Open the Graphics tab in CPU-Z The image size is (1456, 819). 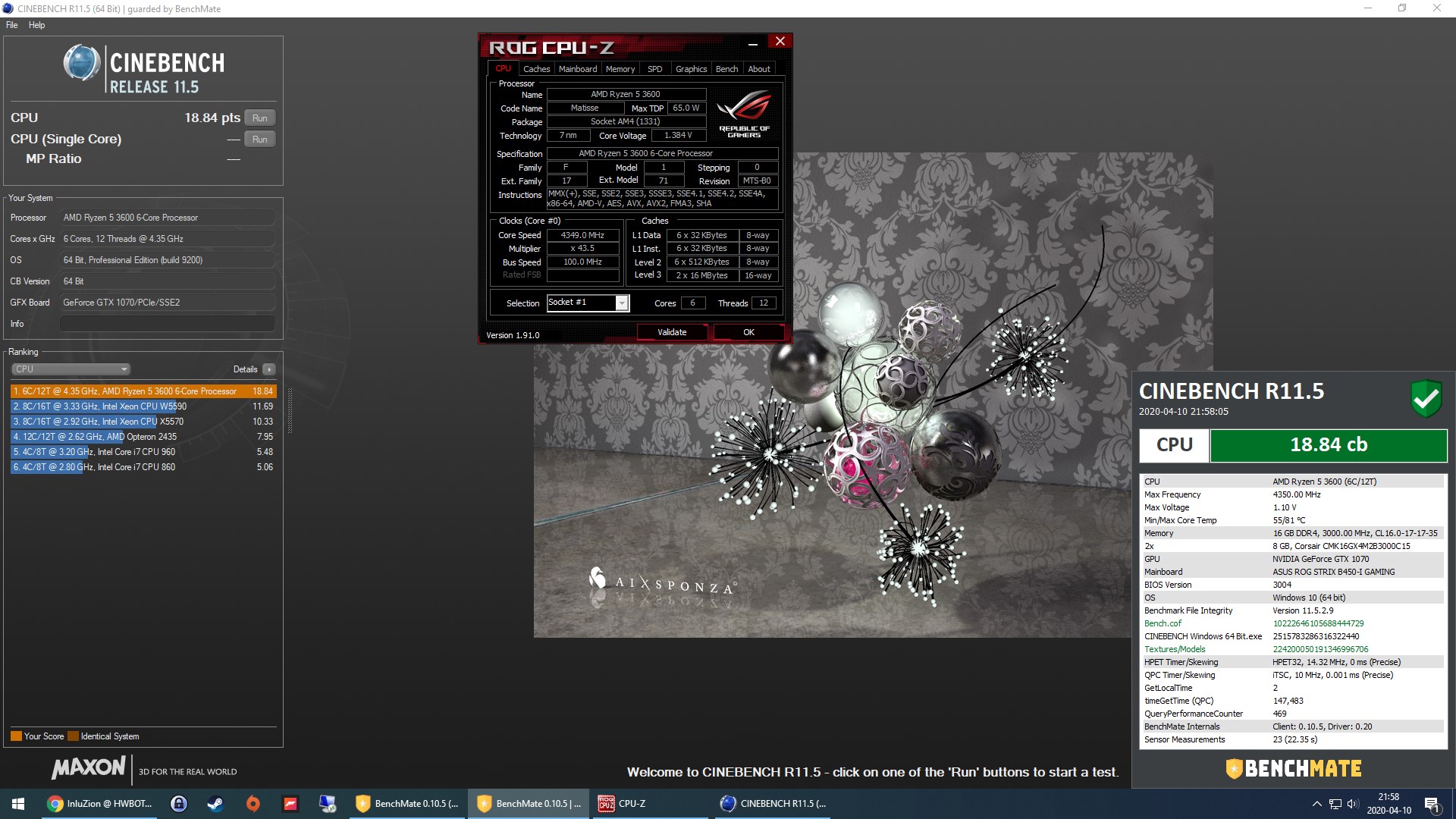(x=692, y=69)
